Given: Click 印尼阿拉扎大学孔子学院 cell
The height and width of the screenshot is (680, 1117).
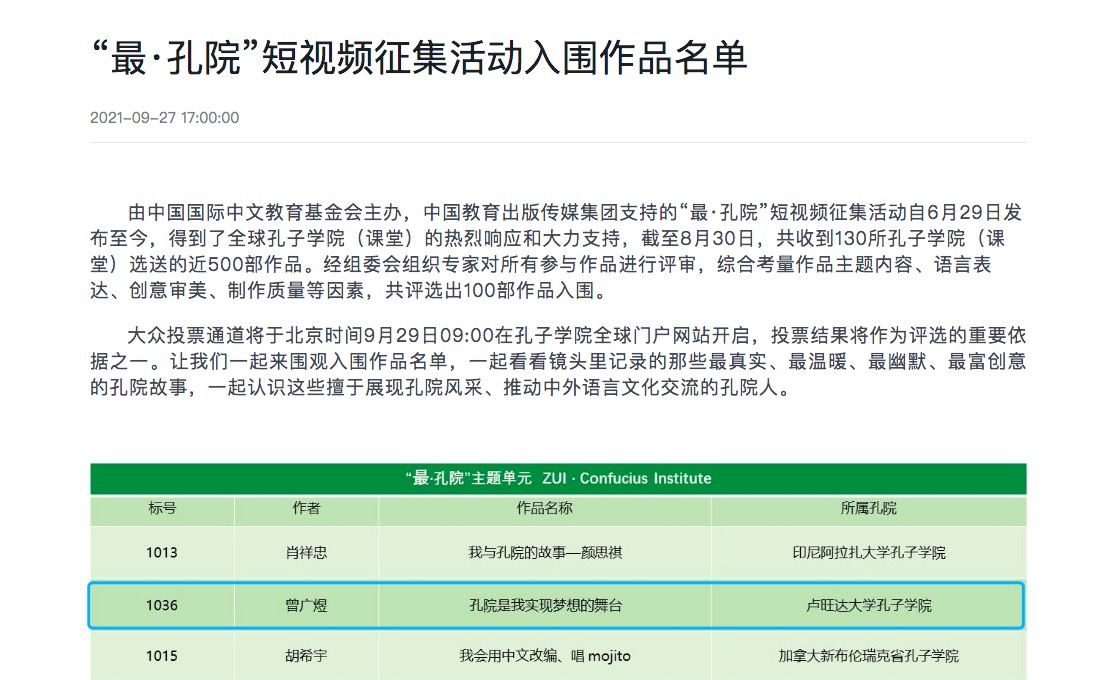Looking at the screenshot, I should (868, 552).
